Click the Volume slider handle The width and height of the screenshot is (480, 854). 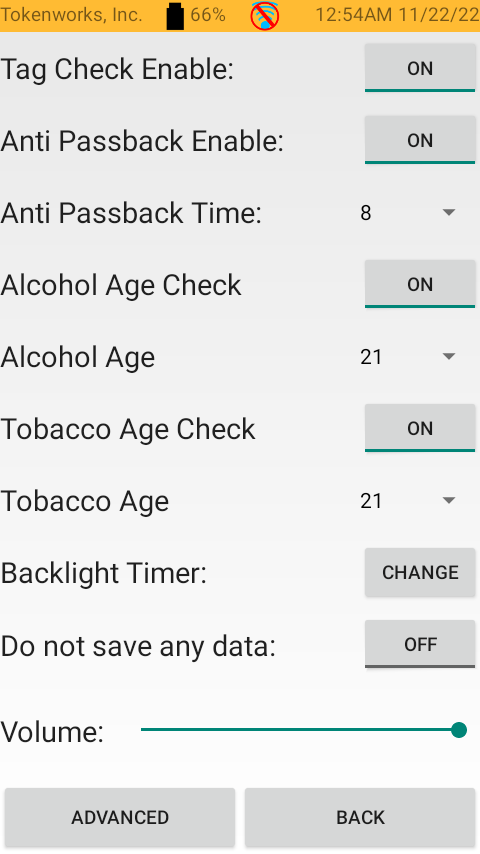click(x=459, y=730)
